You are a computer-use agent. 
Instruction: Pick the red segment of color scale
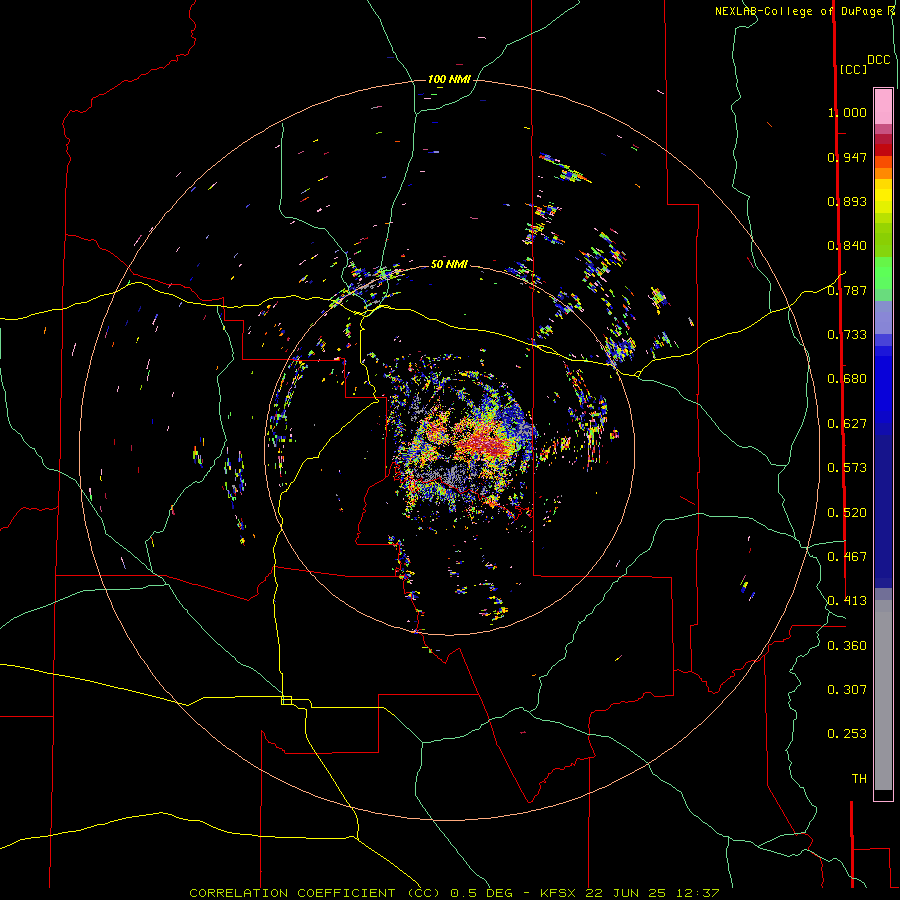click(883, 150)
